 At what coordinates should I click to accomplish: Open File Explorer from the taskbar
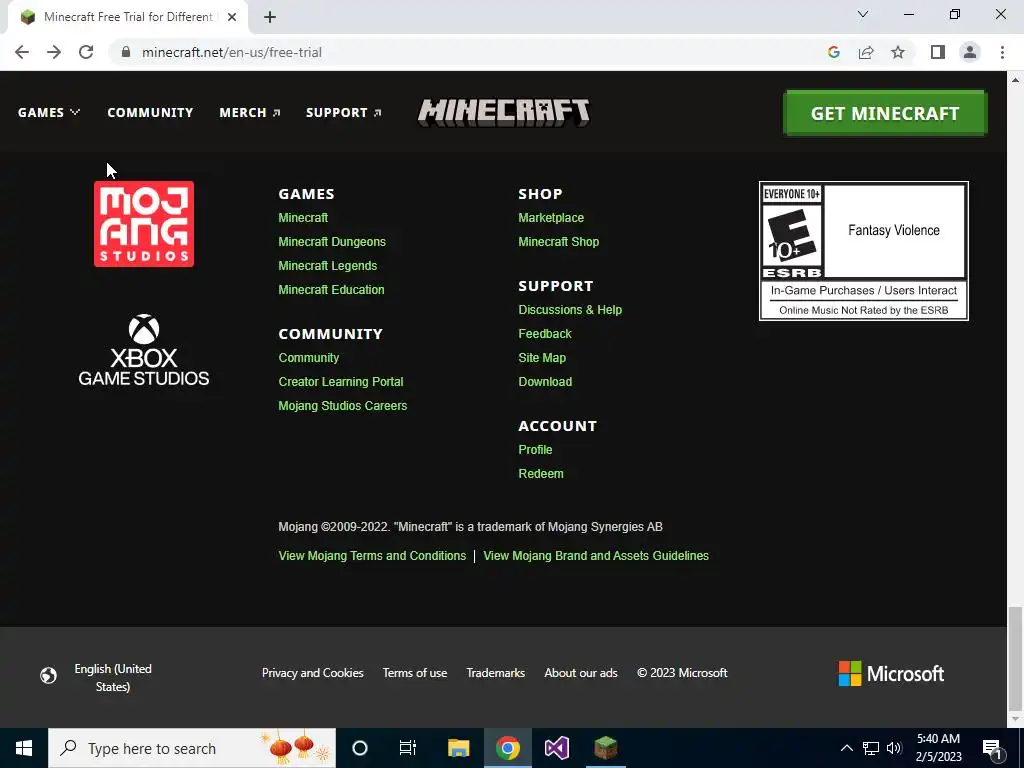pyautogui.click(x=458, y=748)
